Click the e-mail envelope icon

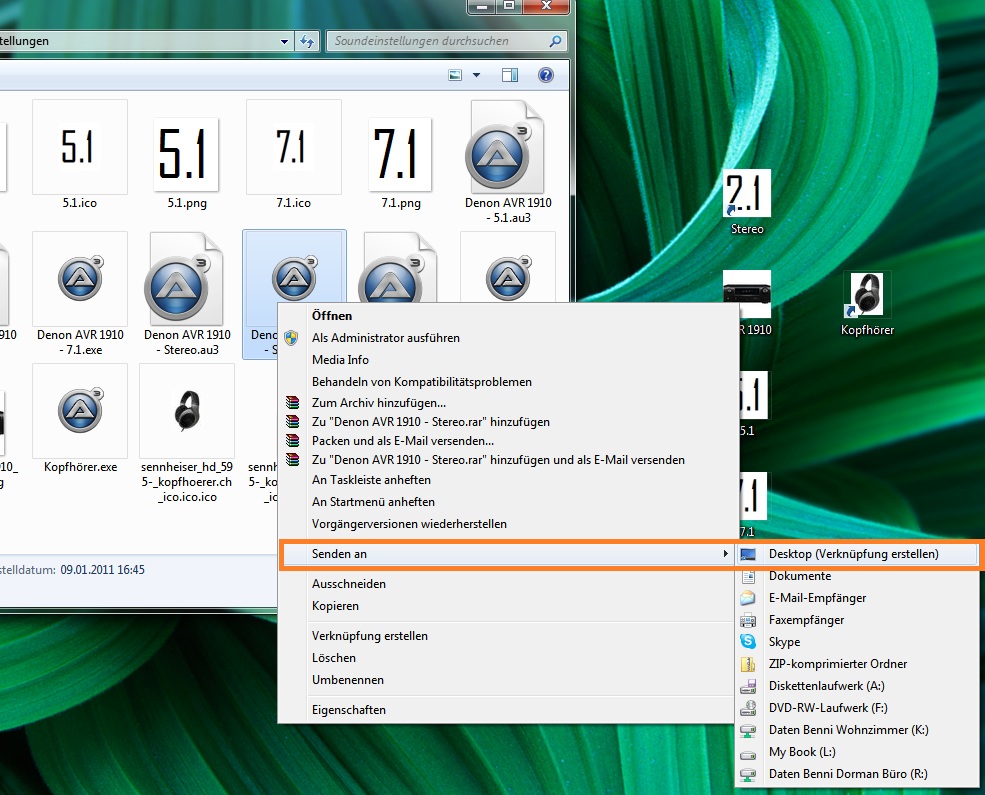[x=748, y=598]
